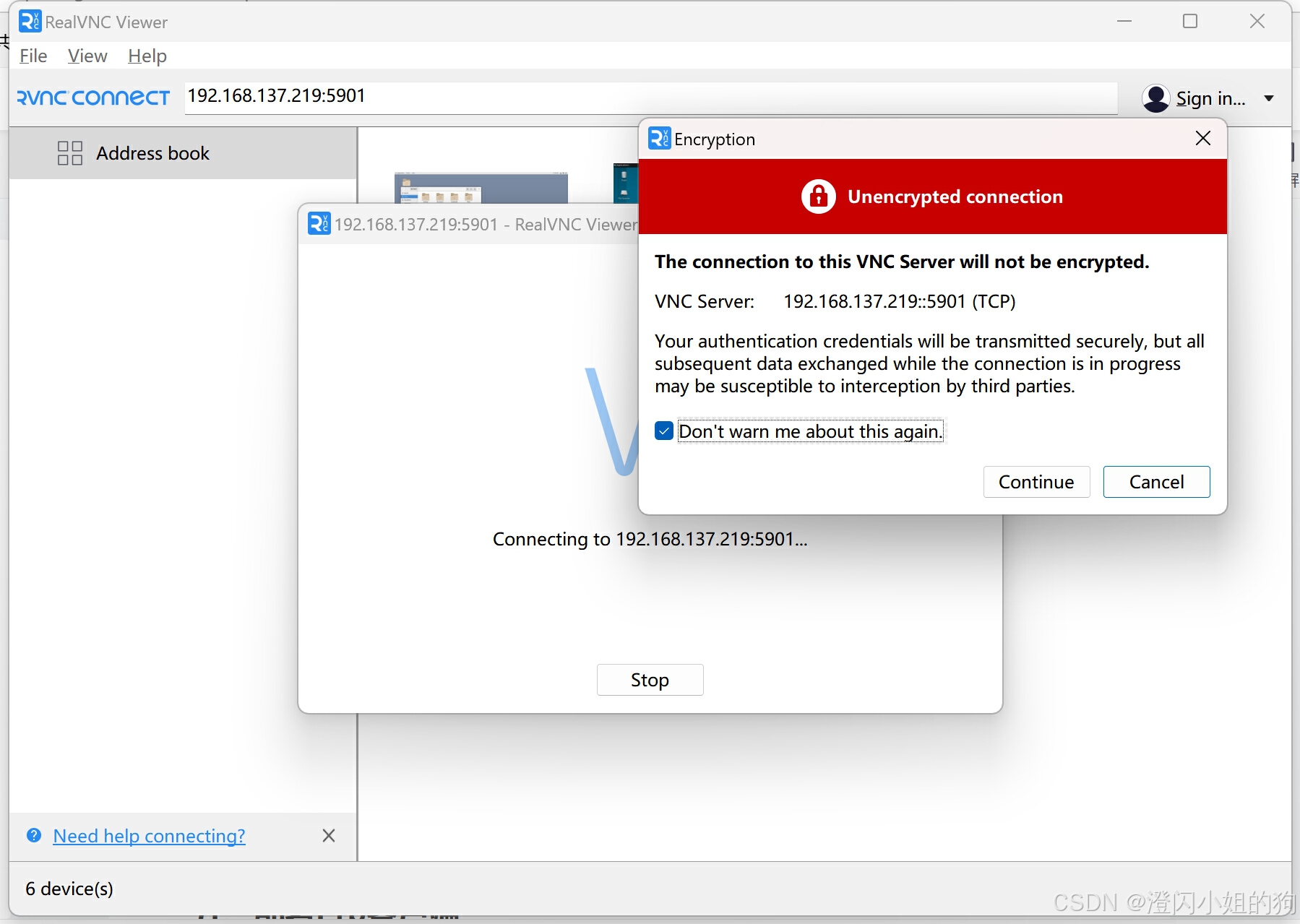Click the VNC server address input field
The width and height of the screenshot is (1300, 924).
click(x=650, y=97)
